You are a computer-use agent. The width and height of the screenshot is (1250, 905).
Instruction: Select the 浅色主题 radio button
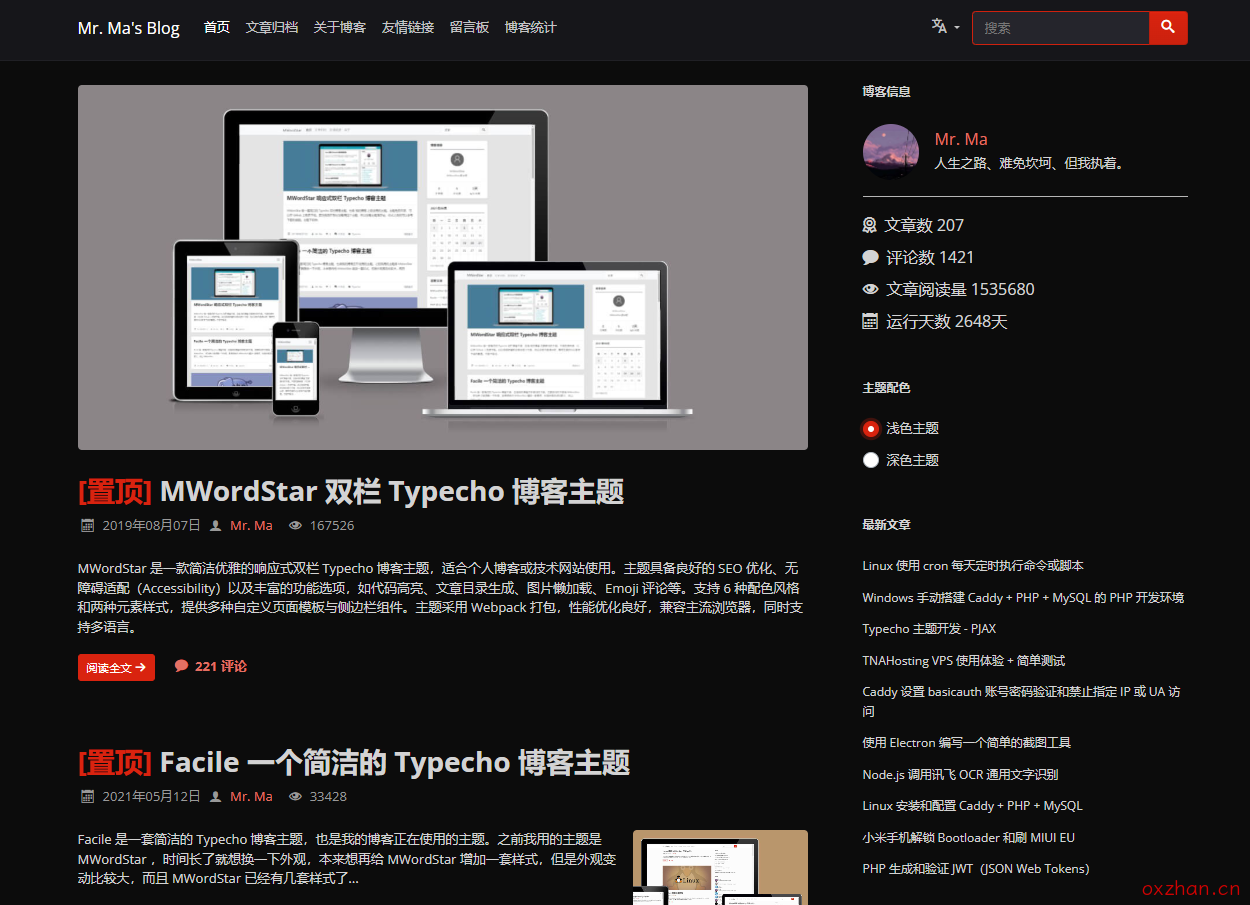870,428
